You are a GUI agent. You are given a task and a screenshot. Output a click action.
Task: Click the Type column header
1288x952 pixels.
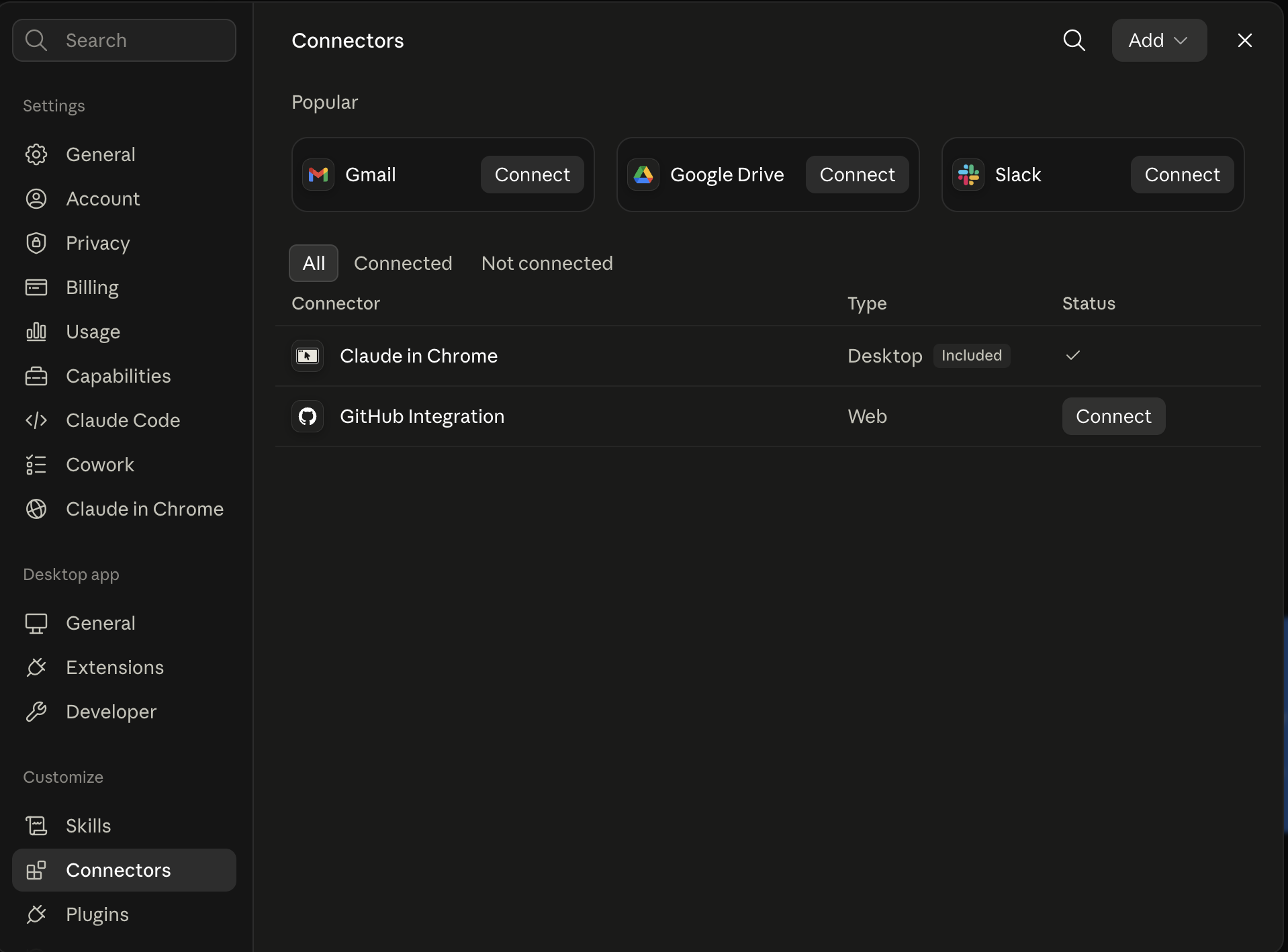[x=867, y=303]
